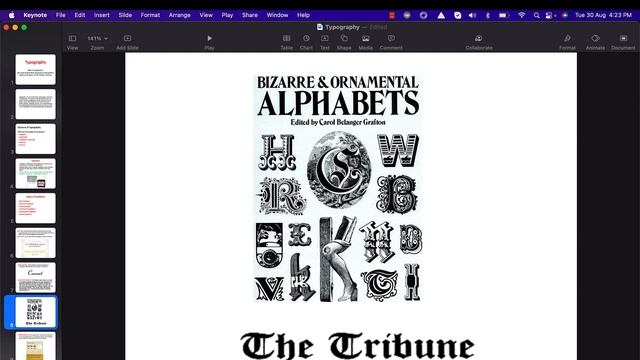Insert a Chart from toolbar

point(306,42)
